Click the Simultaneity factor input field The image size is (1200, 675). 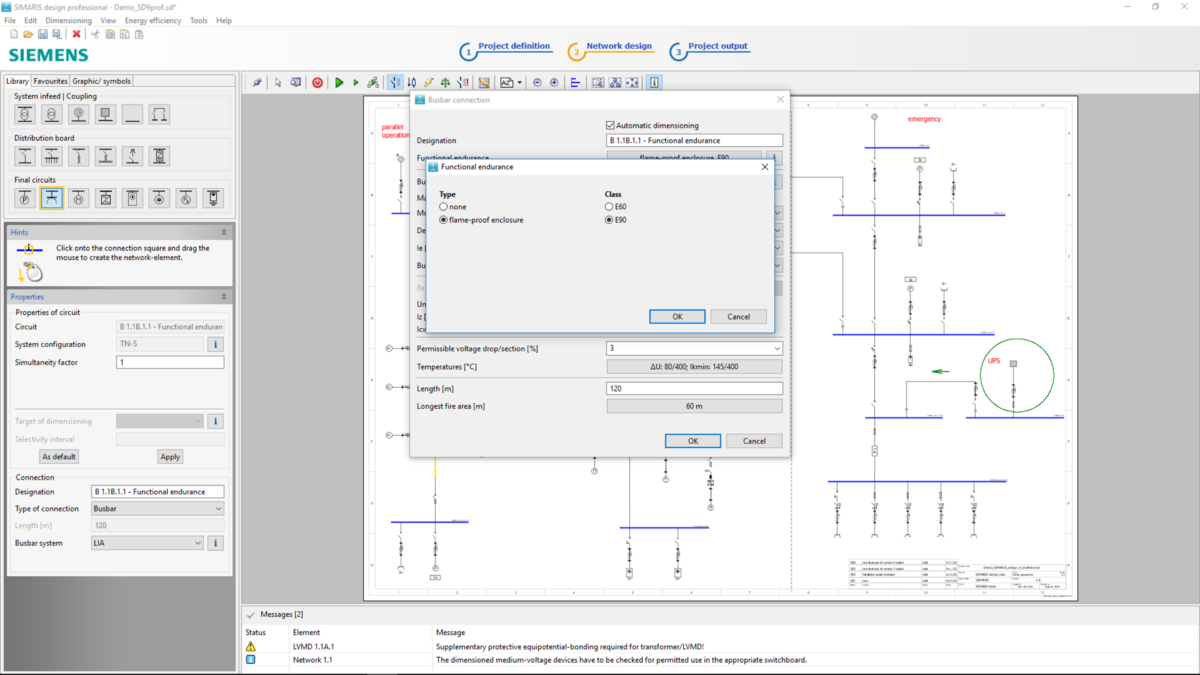coord(170,362)
